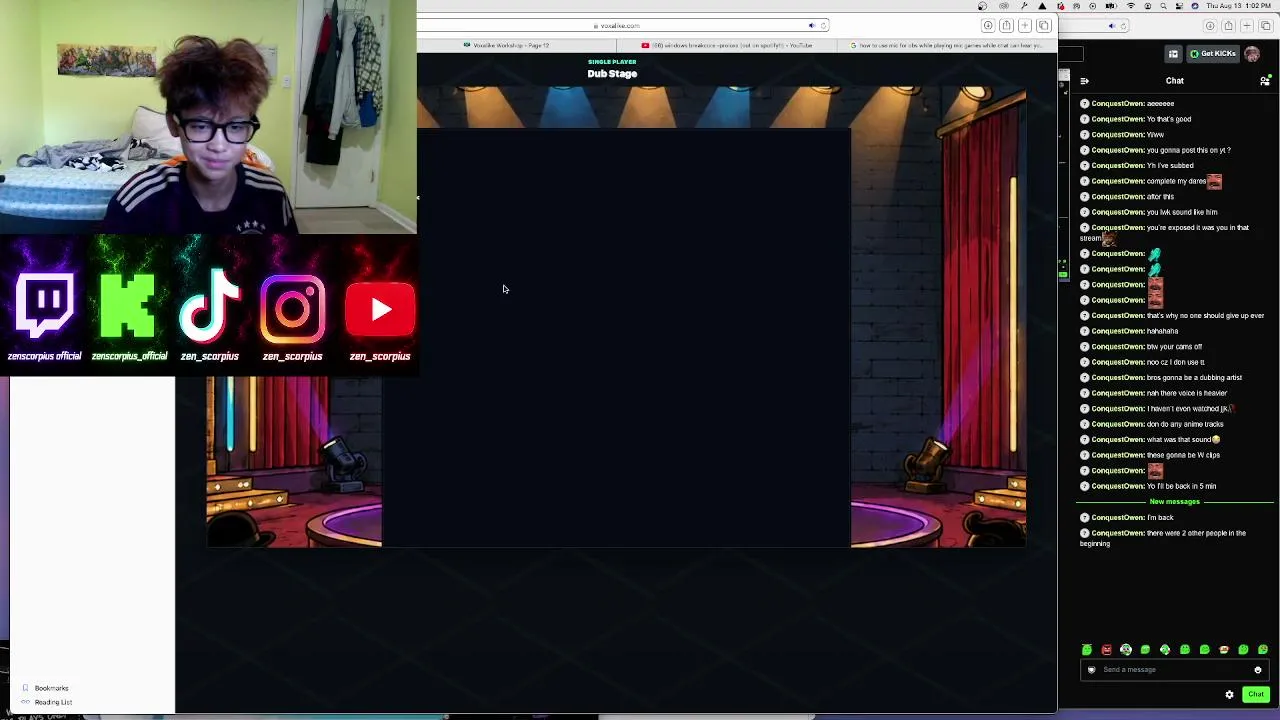The height and width of the screenshot is (720, 1280).
Task: Click the 'what was that sound' chat message
Action: [1183, 440]
